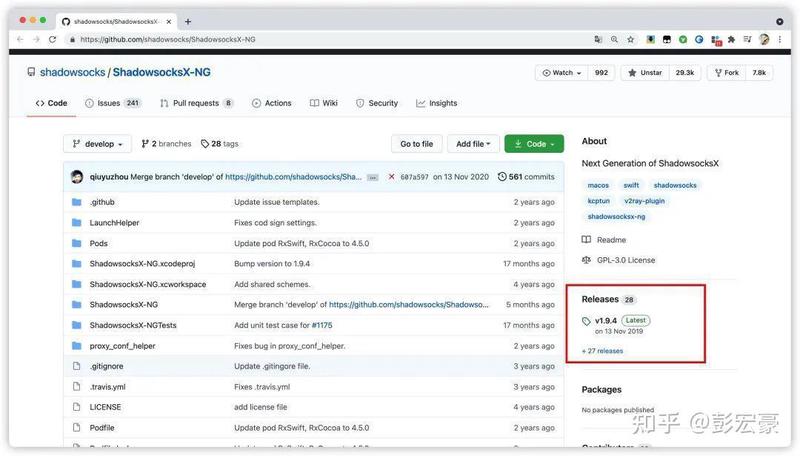Open the develop branch dropdown
The image size is (800, 456).
(x=97, y=144)
